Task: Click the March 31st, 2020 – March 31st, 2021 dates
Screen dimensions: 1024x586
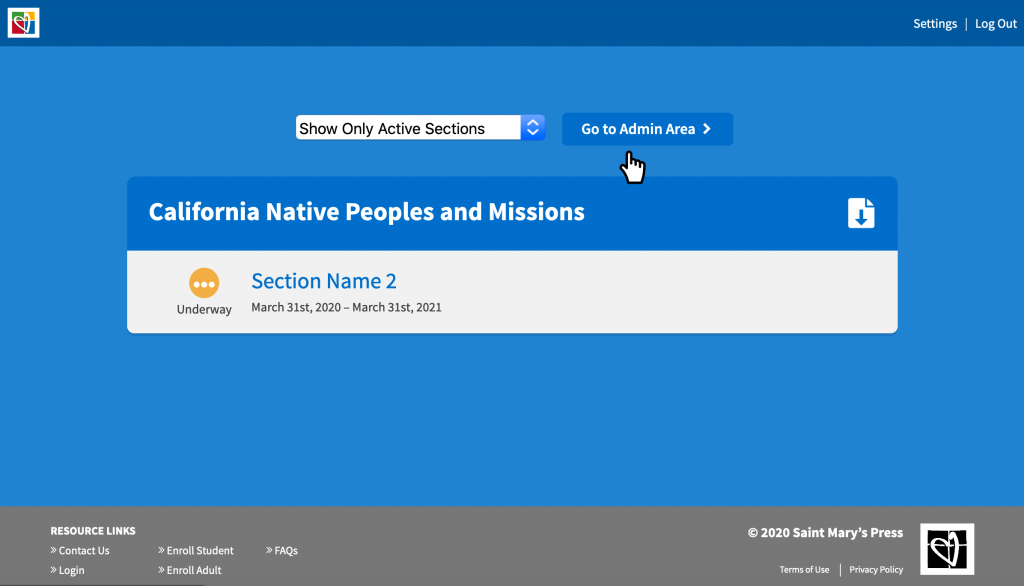Action: (346, 307)
